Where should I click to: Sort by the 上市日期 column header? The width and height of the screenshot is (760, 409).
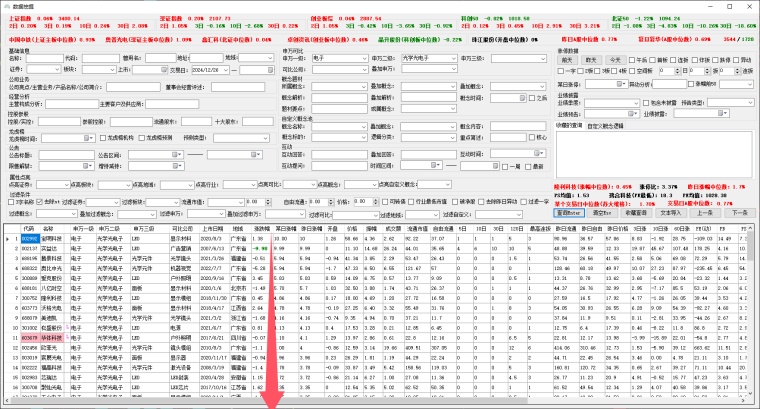click(x=212, y=228)
